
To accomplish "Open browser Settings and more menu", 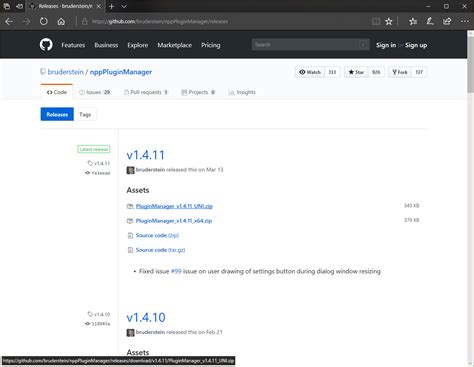I will (x=465, y=22).
